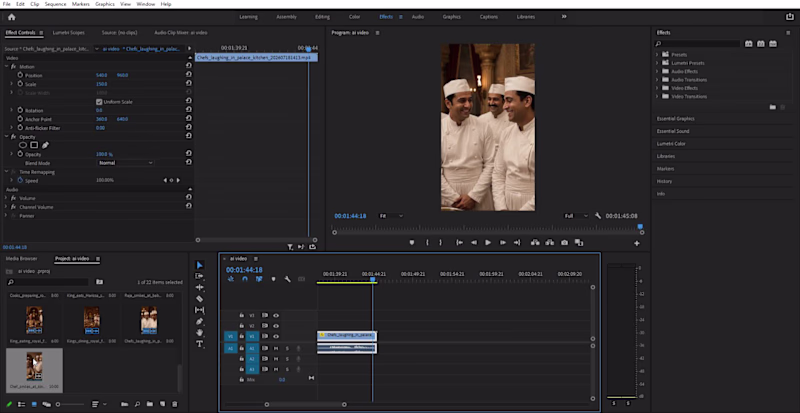The width and height of the screenshot is (800, 413).
Task: Open Essential Graphics panel
Action: (675, 118)
